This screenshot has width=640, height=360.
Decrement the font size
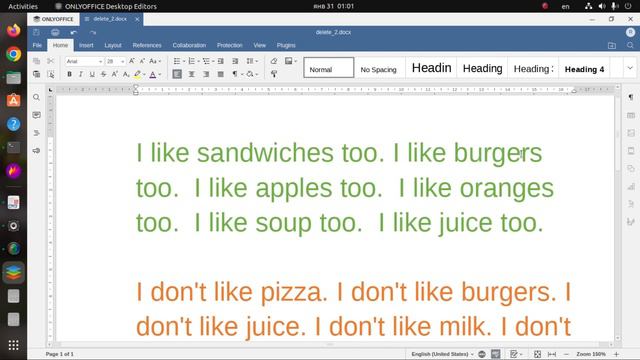[142, 61]
